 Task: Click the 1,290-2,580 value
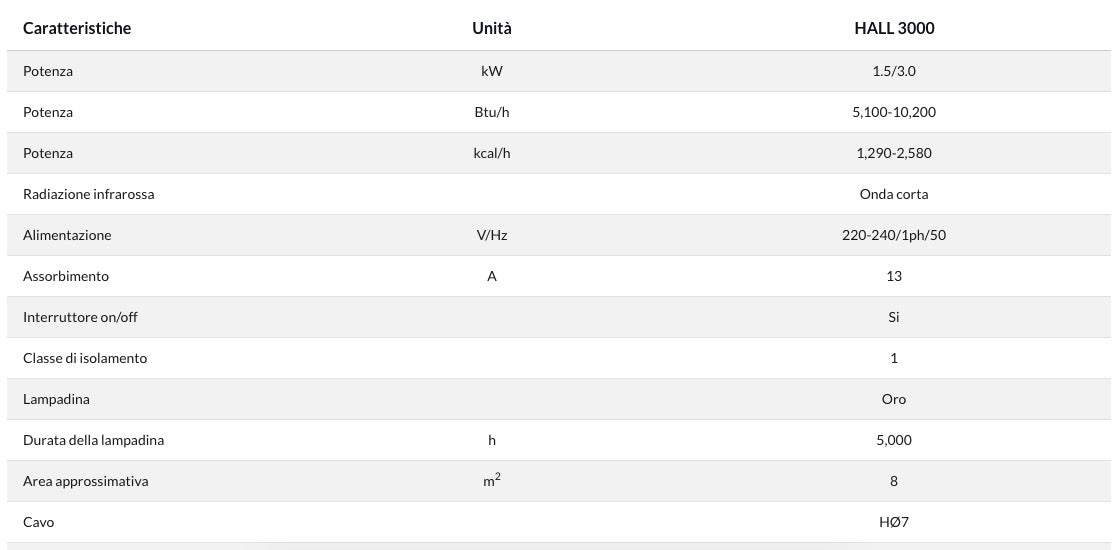893,153
